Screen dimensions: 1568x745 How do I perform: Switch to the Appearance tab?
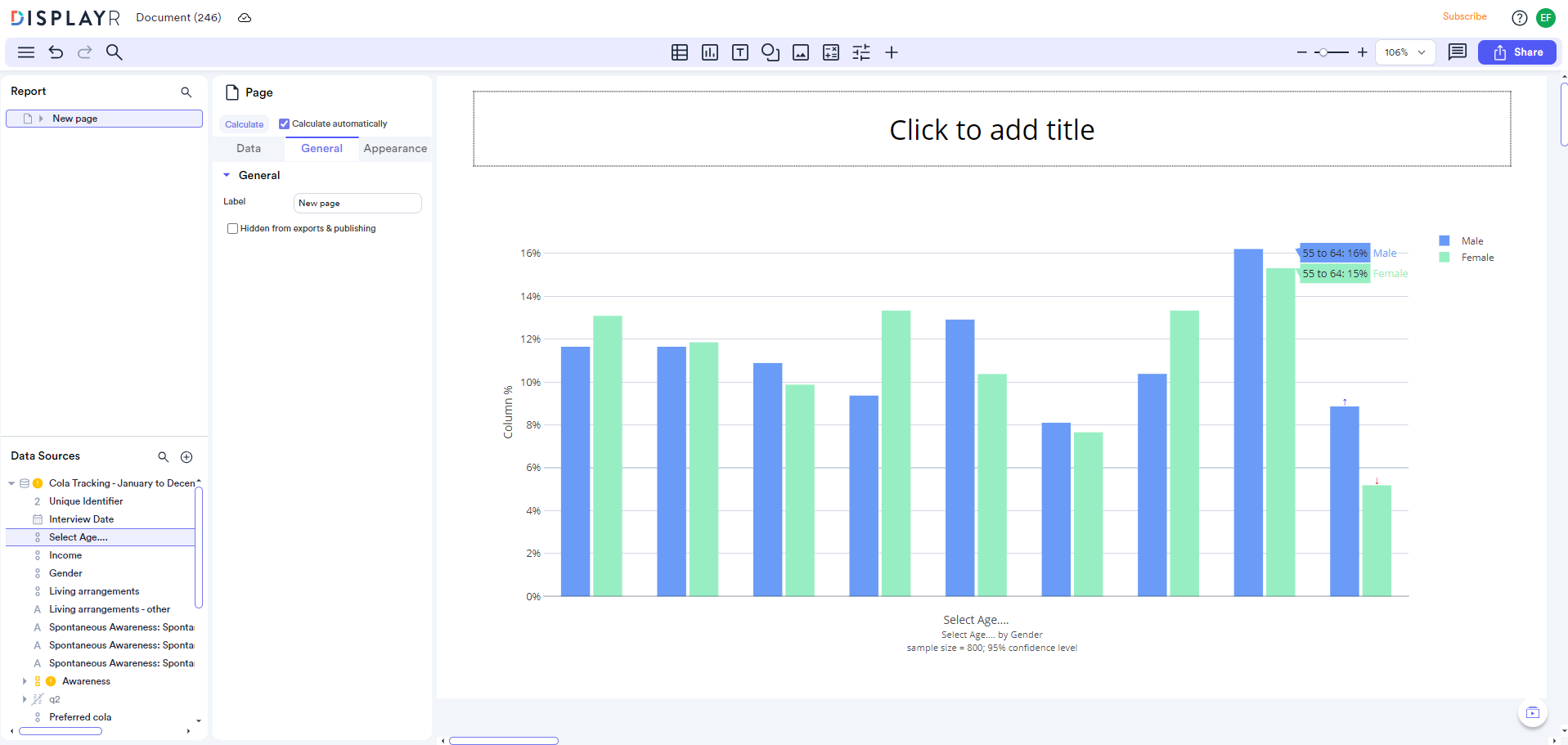[395, 149]
